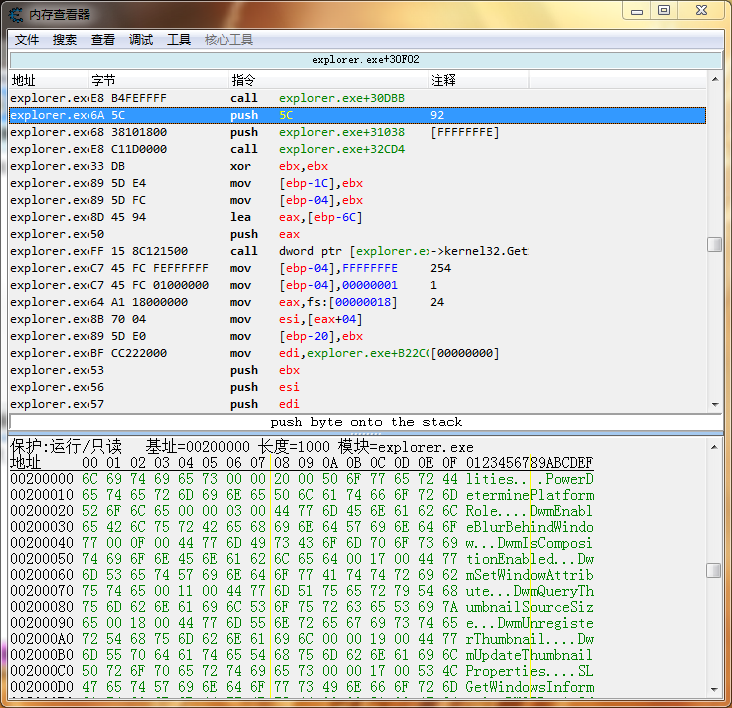
Task: Select the mov [ebp-04],FFFFFFFE row
Action: coord(358,268)
